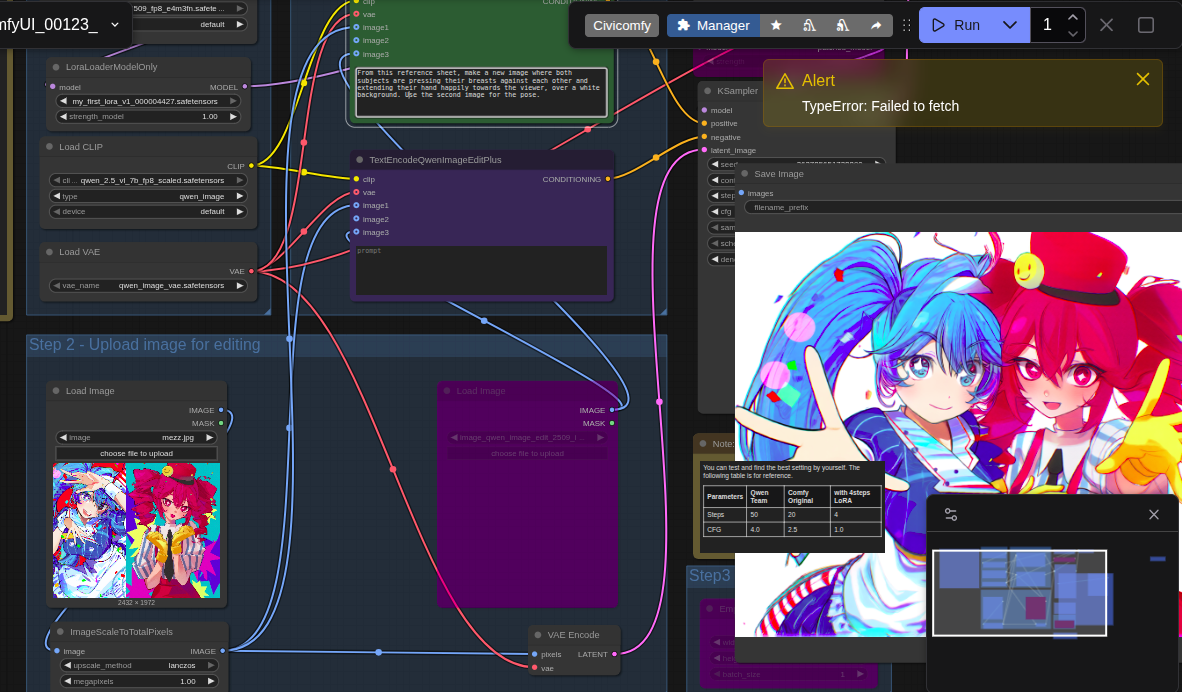
Task: Open the image mezz.jpg combo box
Action: coord(136,437)
